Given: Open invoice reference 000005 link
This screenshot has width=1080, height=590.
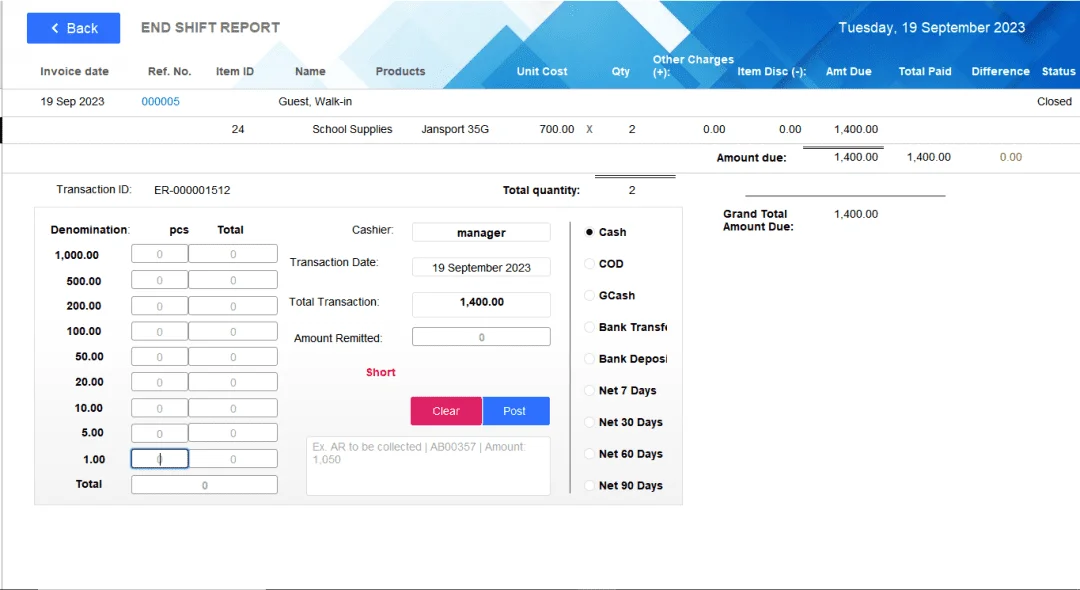Looking at the screenshot, I should pyautogui.click(x=160, y=101).
